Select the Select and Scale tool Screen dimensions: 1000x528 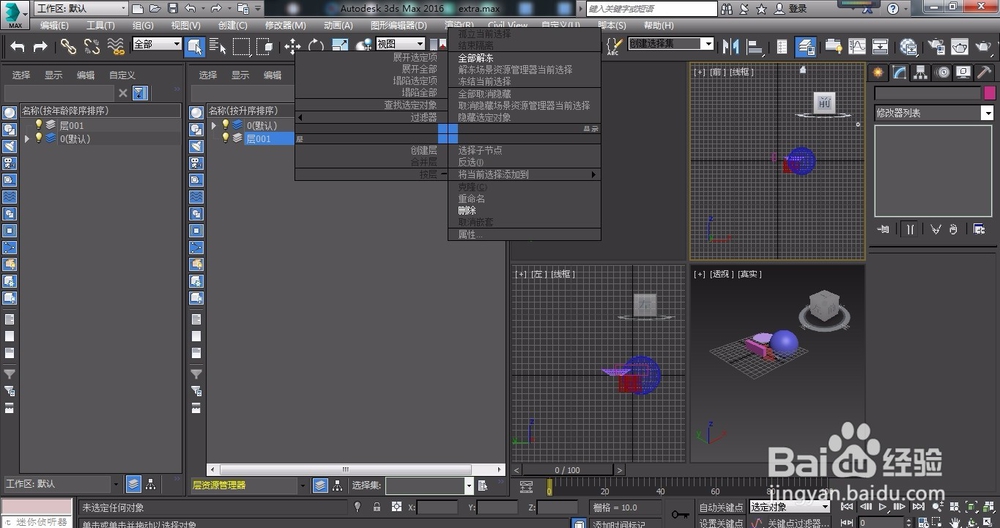click(340, 45)
